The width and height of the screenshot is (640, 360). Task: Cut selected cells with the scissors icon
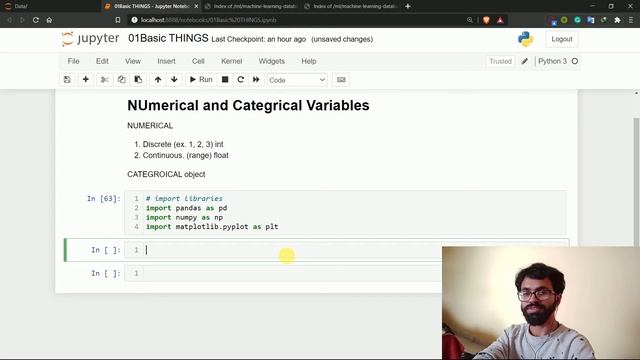pos(104,80)
